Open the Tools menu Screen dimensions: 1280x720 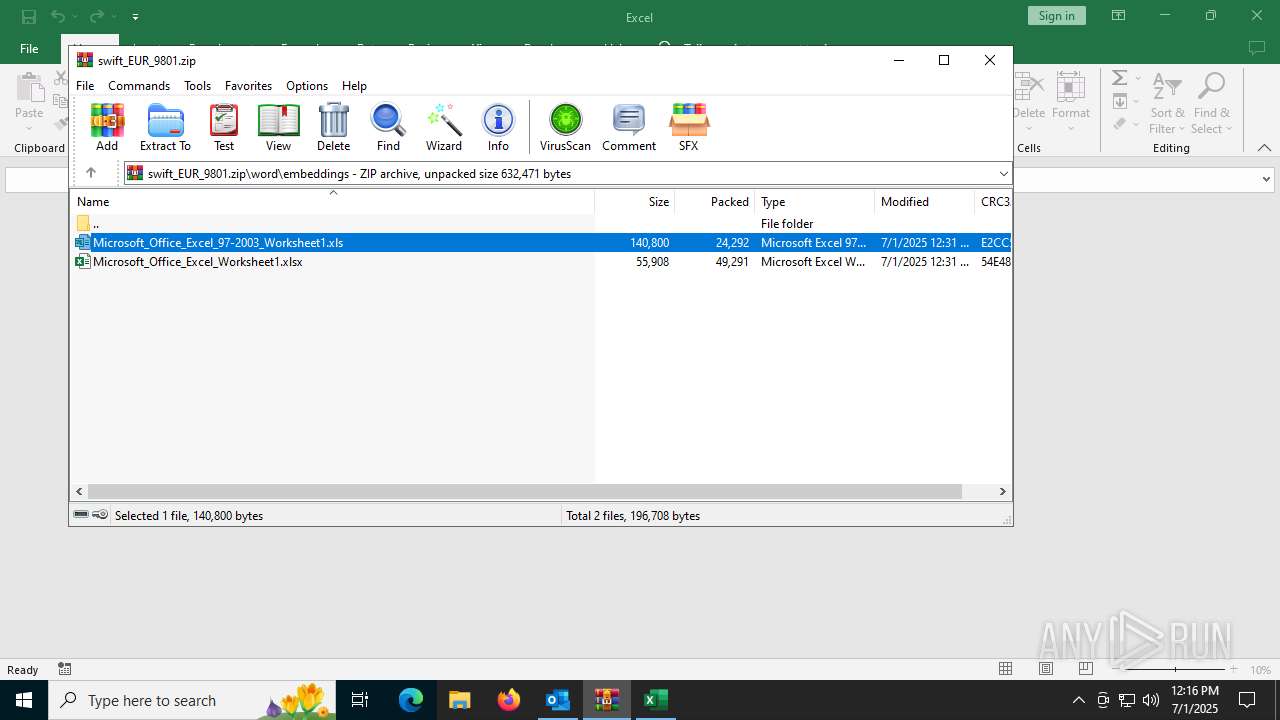coord(197,86)
